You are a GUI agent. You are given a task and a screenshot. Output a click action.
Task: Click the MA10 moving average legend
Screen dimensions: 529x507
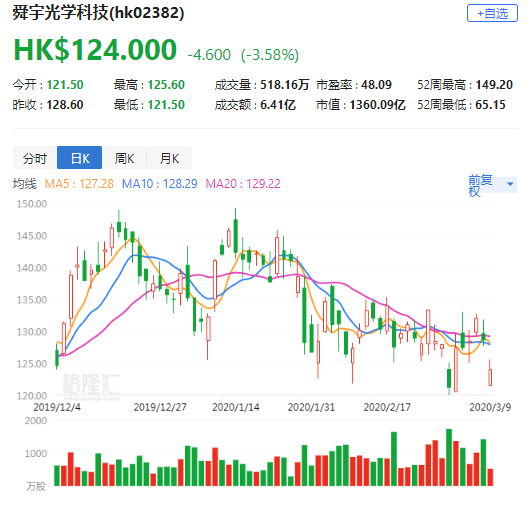(159, 184)
